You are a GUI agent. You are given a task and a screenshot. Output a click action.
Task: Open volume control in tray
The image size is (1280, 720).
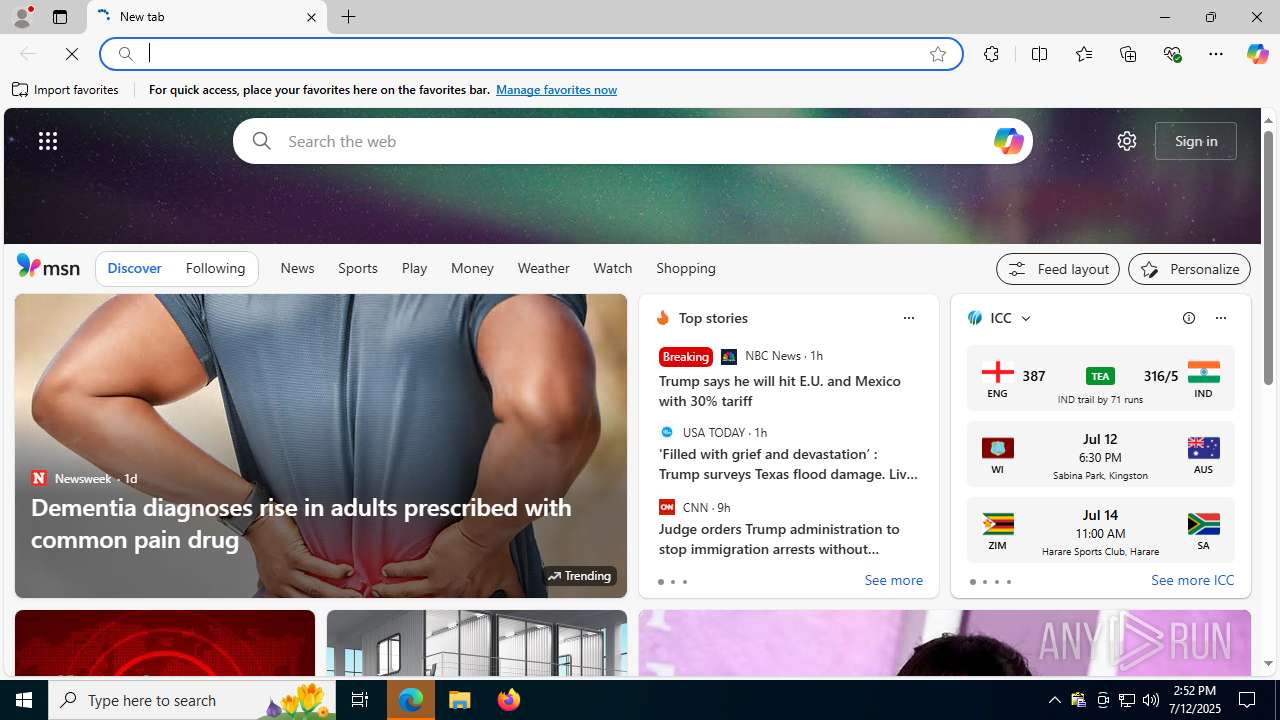click(x=1150, y=700)
